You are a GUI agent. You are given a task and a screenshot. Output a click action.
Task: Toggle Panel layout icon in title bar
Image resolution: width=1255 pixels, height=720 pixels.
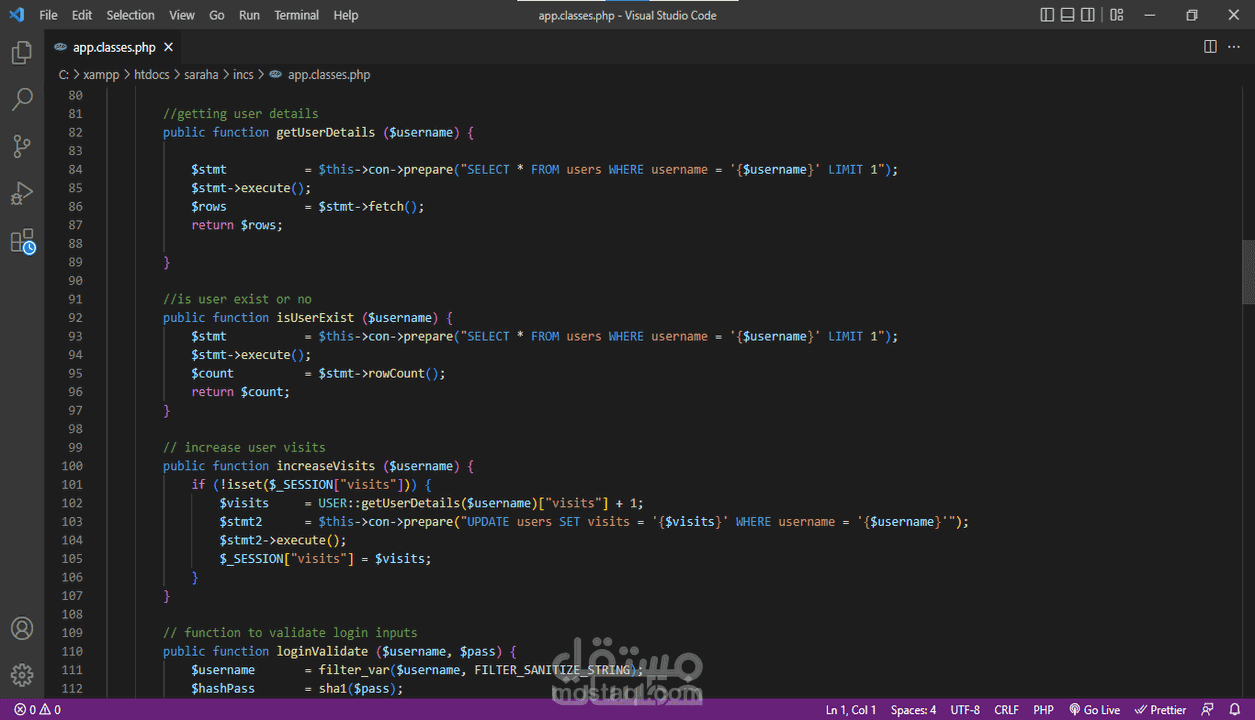click(1068, 15)
